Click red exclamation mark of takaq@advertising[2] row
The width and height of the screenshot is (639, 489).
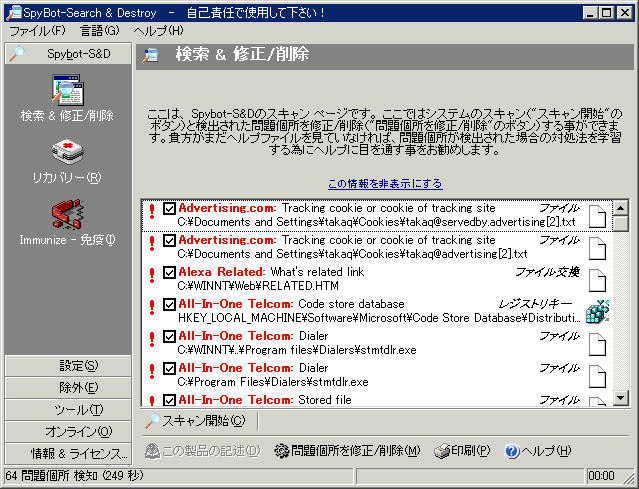point(152,243)
